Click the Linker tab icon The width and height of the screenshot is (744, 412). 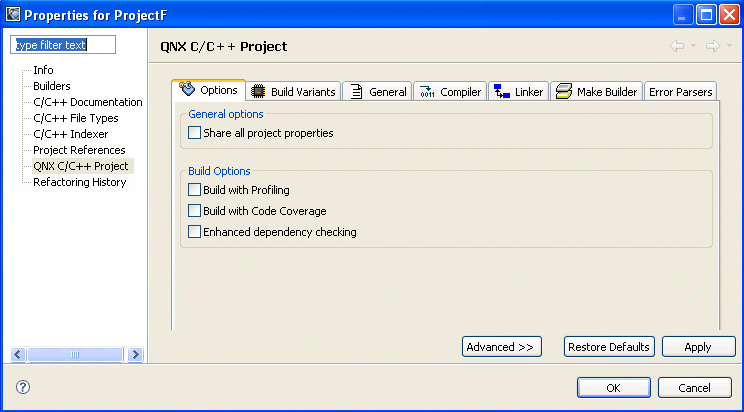point(502,92)
